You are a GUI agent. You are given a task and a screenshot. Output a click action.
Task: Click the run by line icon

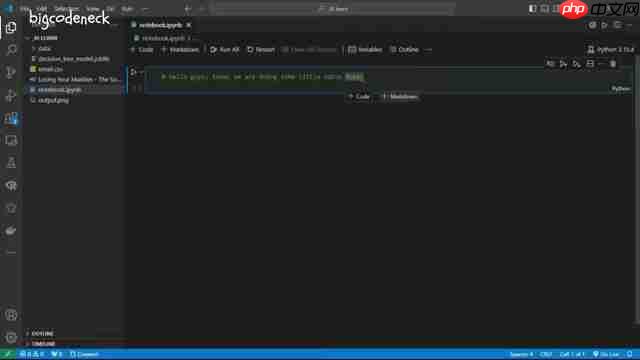550,64
